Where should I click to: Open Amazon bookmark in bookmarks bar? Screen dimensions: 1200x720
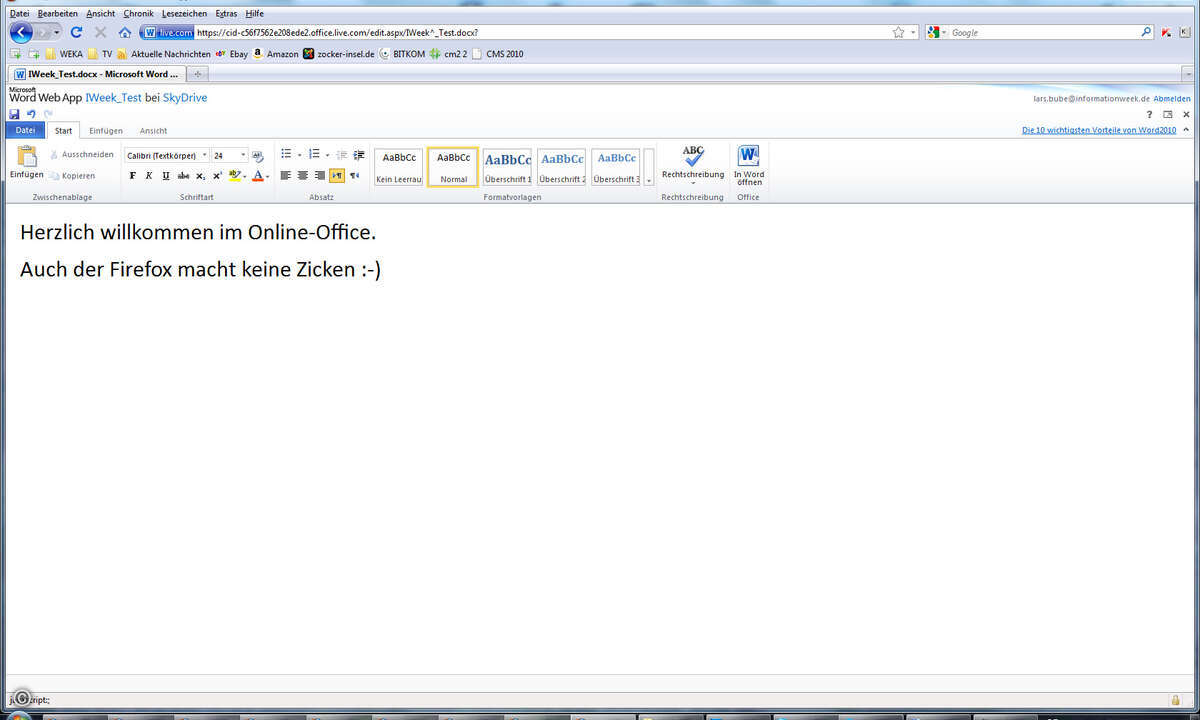[x=275, y=54]
